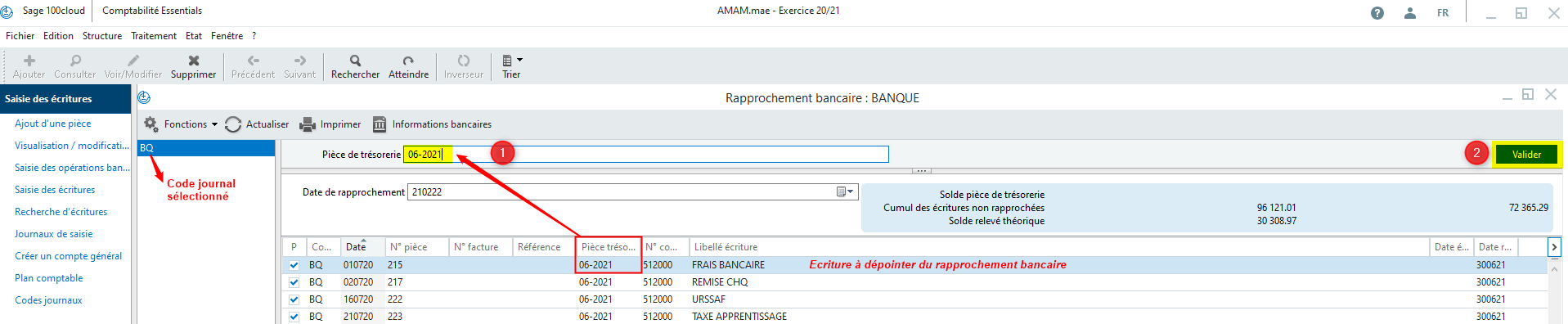The image size is (1568, 324).
Task: Click the Sage logo icon in title bar
Action: 7,11
